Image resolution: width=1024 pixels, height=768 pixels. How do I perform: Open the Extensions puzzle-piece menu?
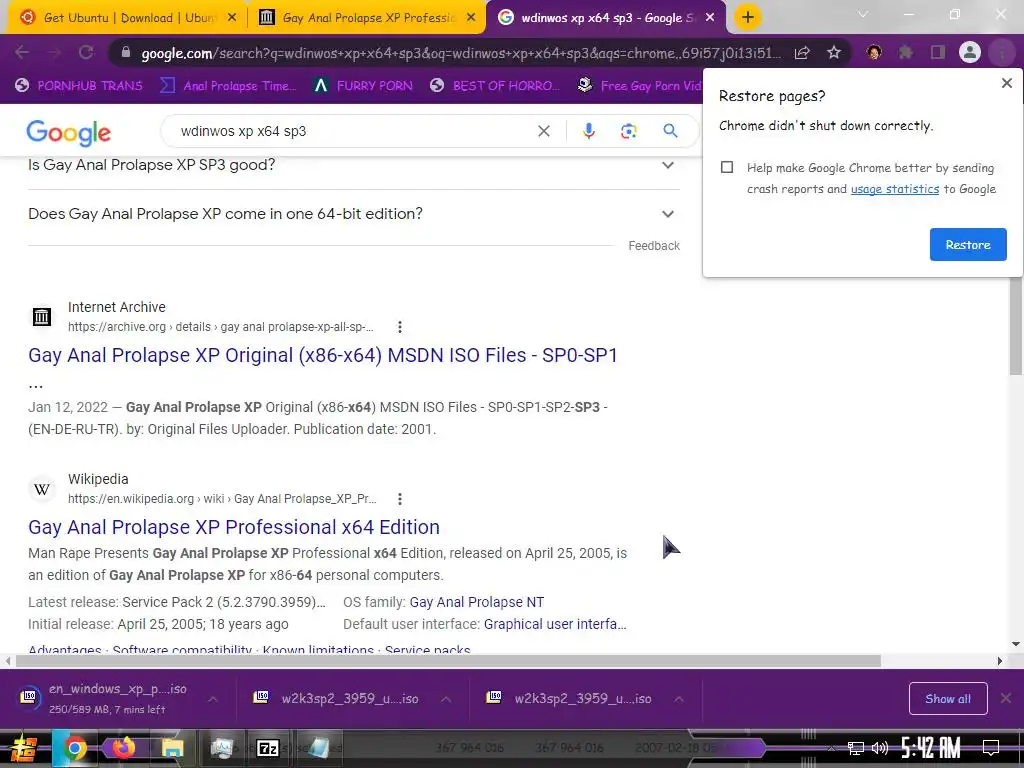coord(906,52)
